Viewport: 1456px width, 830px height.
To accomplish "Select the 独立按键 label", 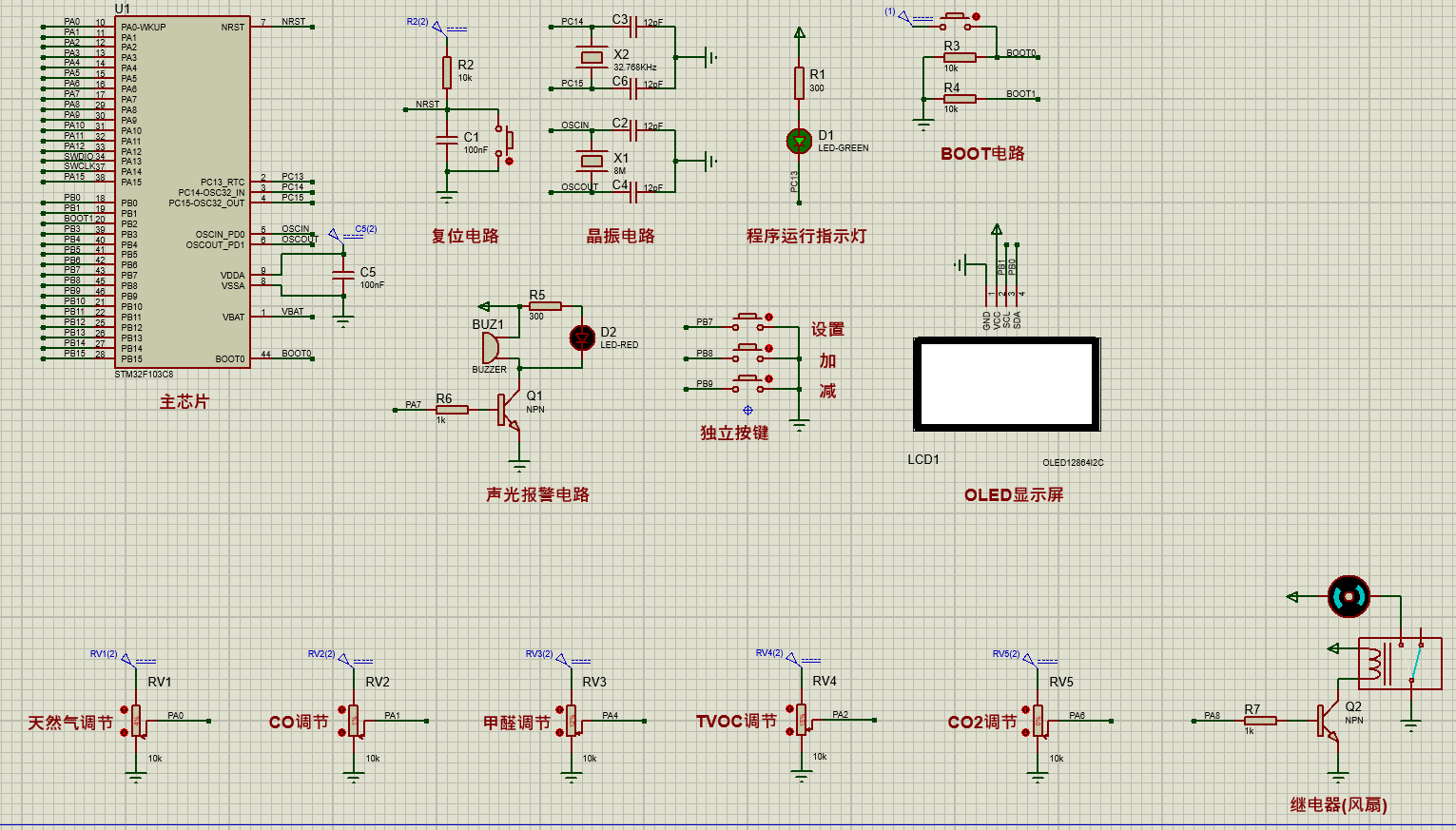I will [x=734, y=433].
